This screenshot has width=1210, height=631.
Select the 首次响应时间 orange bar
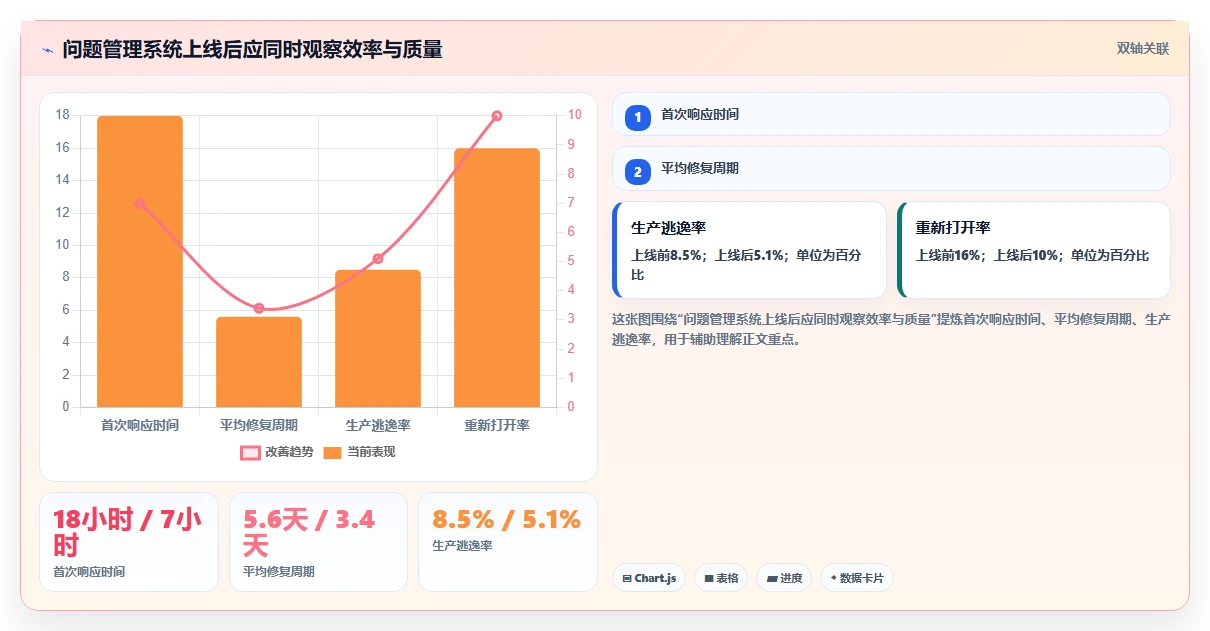point(140,261)
